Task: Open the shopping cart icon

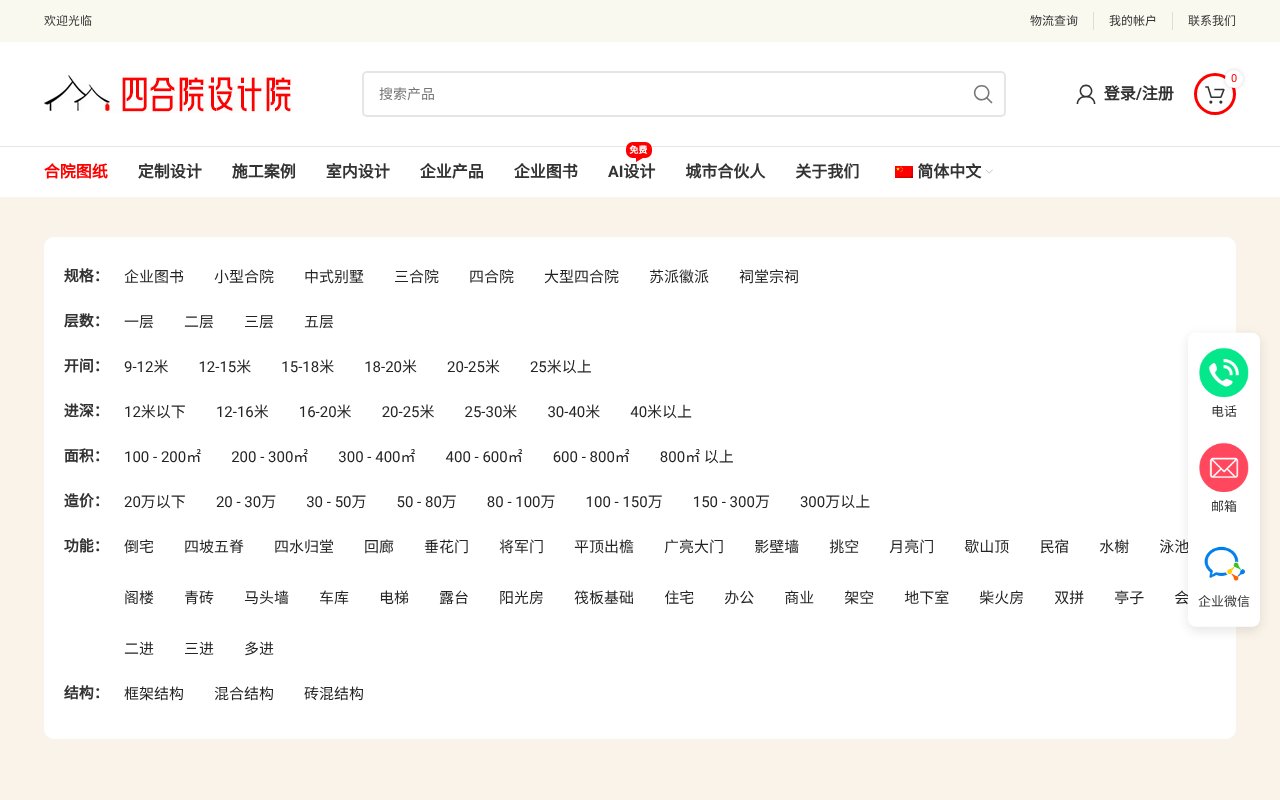Action: pos(1214,95)
